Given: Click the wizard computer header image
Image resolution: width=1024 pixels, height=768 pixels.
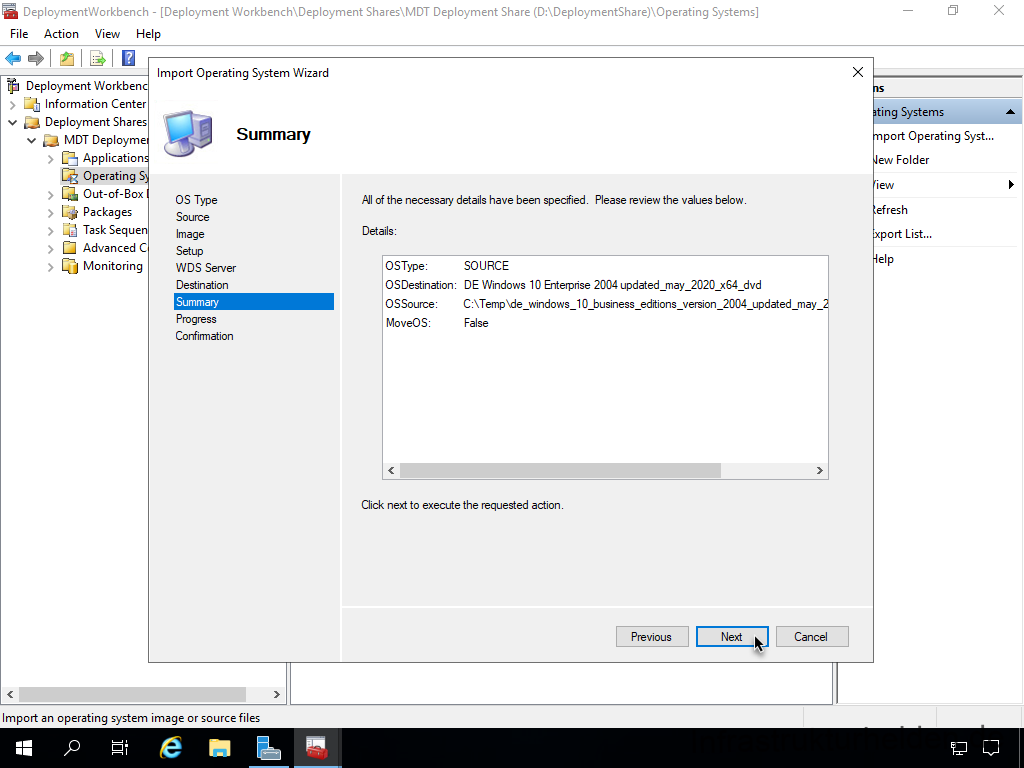Looking at the screenshot, I should 188,133.
